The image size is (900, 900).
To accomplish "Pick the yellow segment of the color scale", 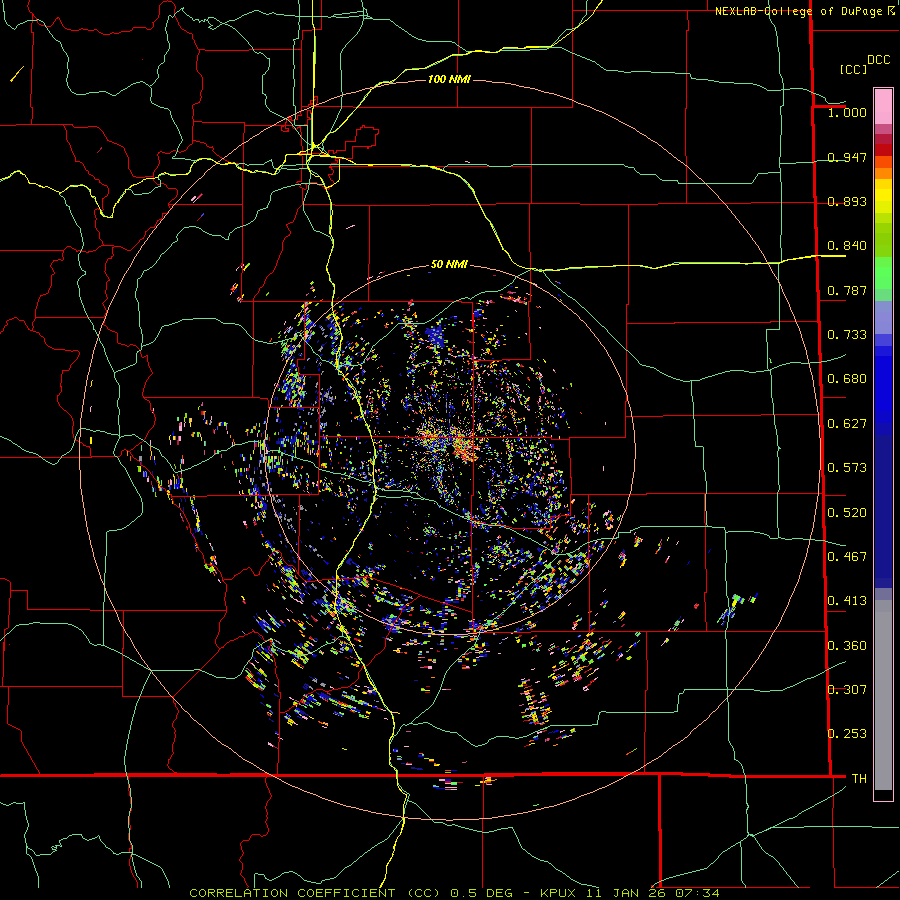I will point(883,196).
